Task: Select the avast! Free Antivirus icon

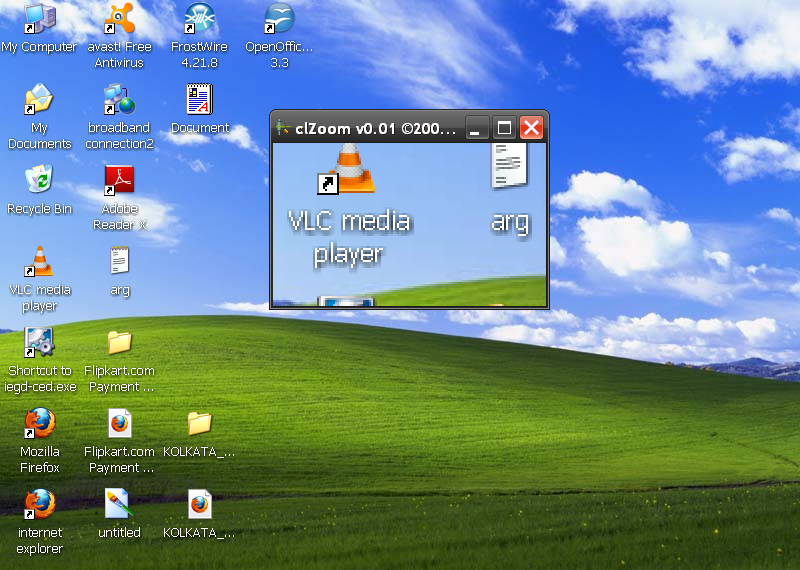Action: pyautogui.click(x=119, y=18)
